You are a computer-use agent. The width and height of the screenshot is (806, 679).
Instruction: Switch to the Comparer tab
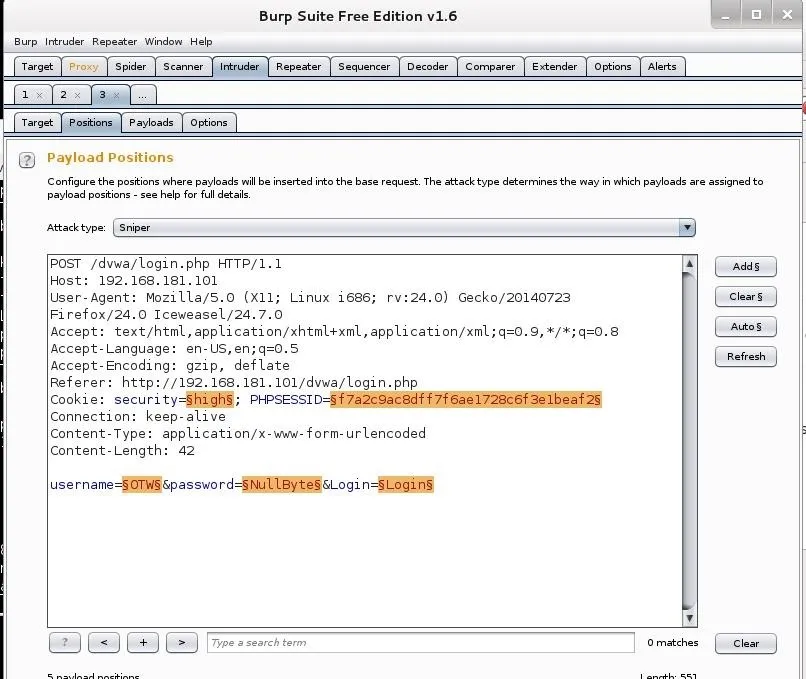(x=490, y=66)
